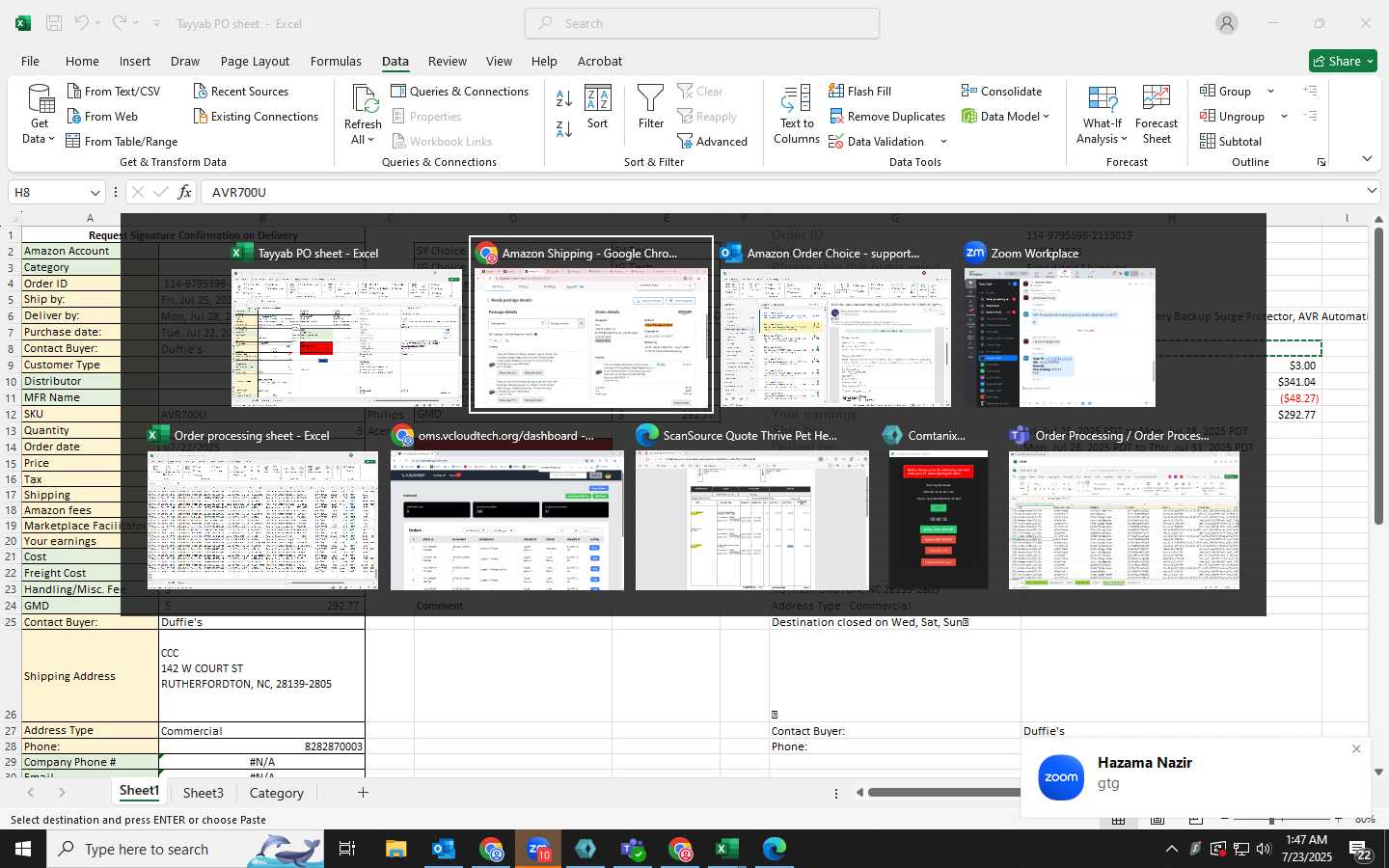Screen dimensions: 1389x868
Task: Open What-If Analysis menu
Action: click(1103, 115)
